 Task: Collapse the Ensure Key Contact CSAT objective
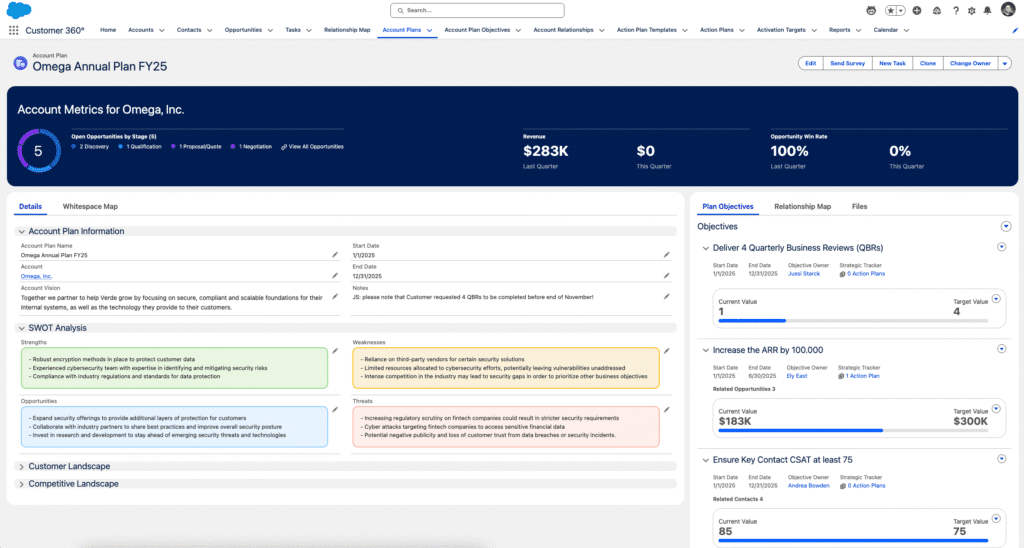(x=705, y=460)
